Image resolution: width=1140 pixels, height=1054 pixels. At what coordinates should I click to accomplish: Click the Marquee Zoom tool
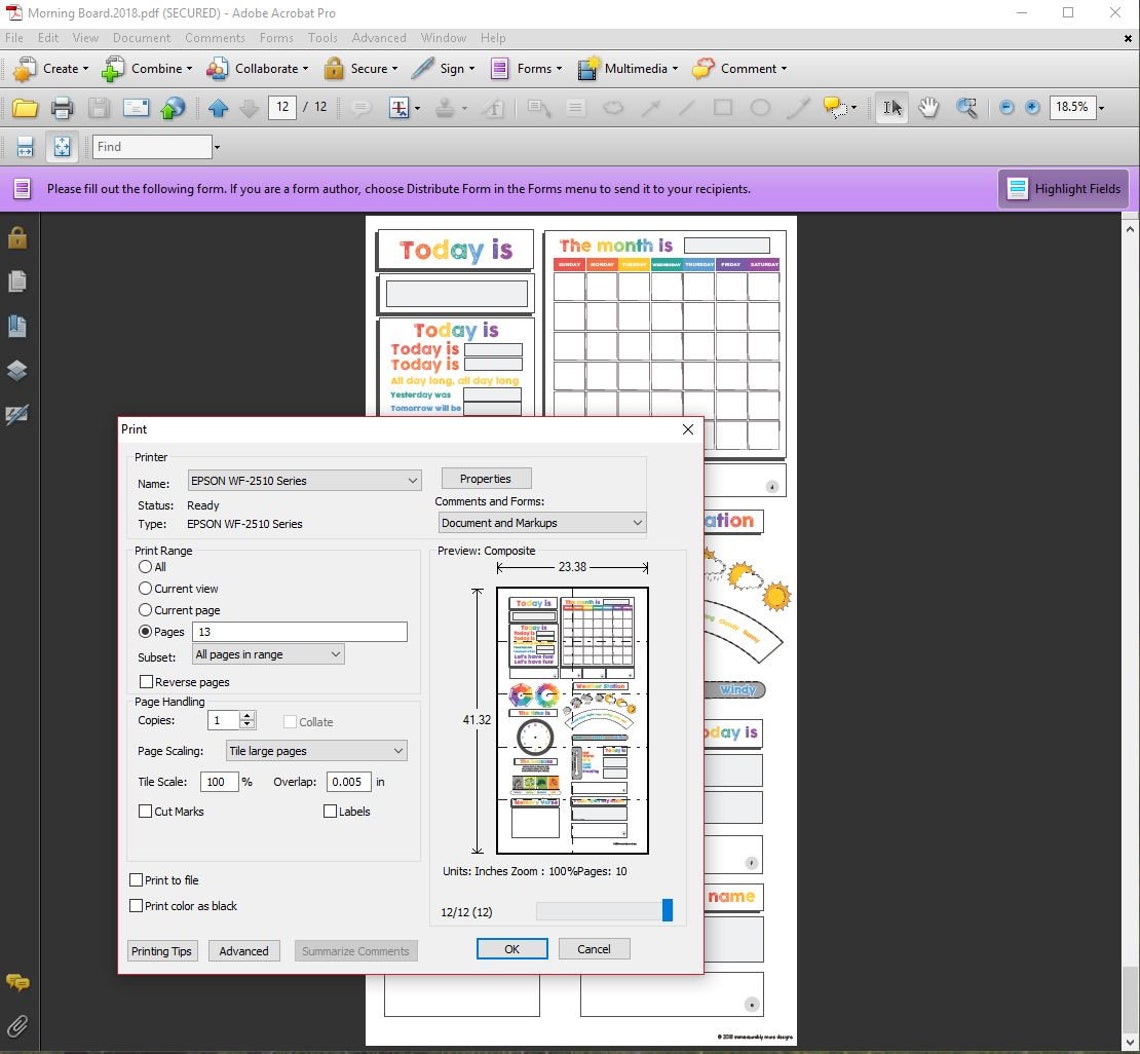(x=966, y=108)
